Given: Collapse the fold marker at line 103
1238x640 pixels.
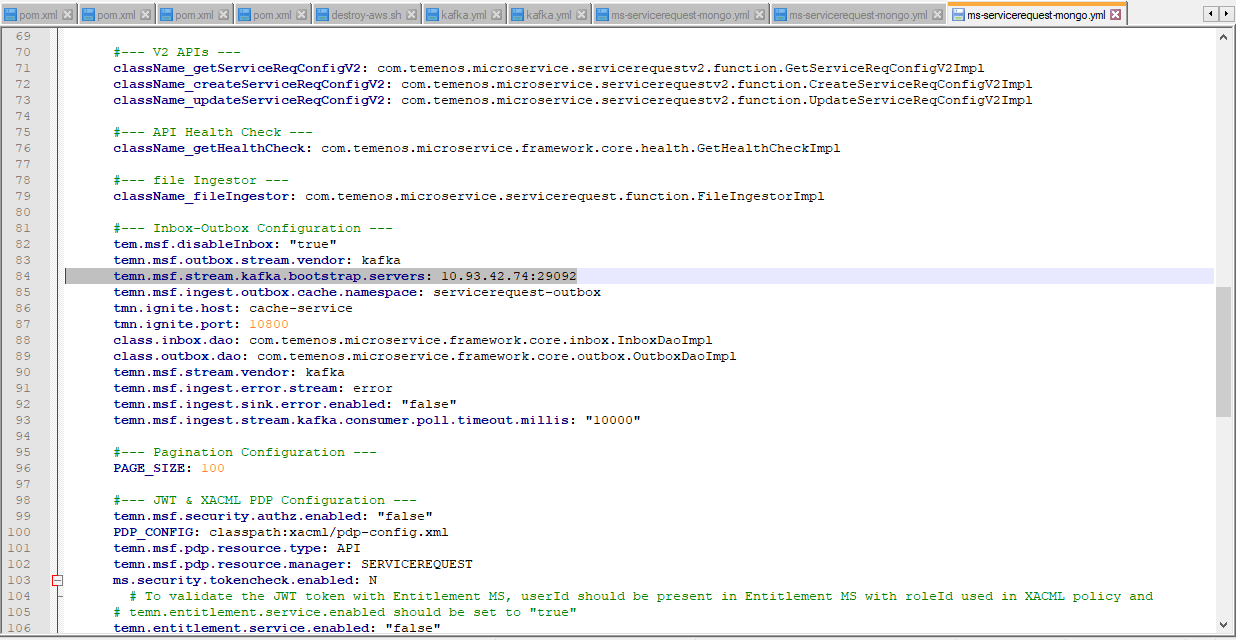Looking at the screenshot, I should pyautogui.click(x=57, y=580).
